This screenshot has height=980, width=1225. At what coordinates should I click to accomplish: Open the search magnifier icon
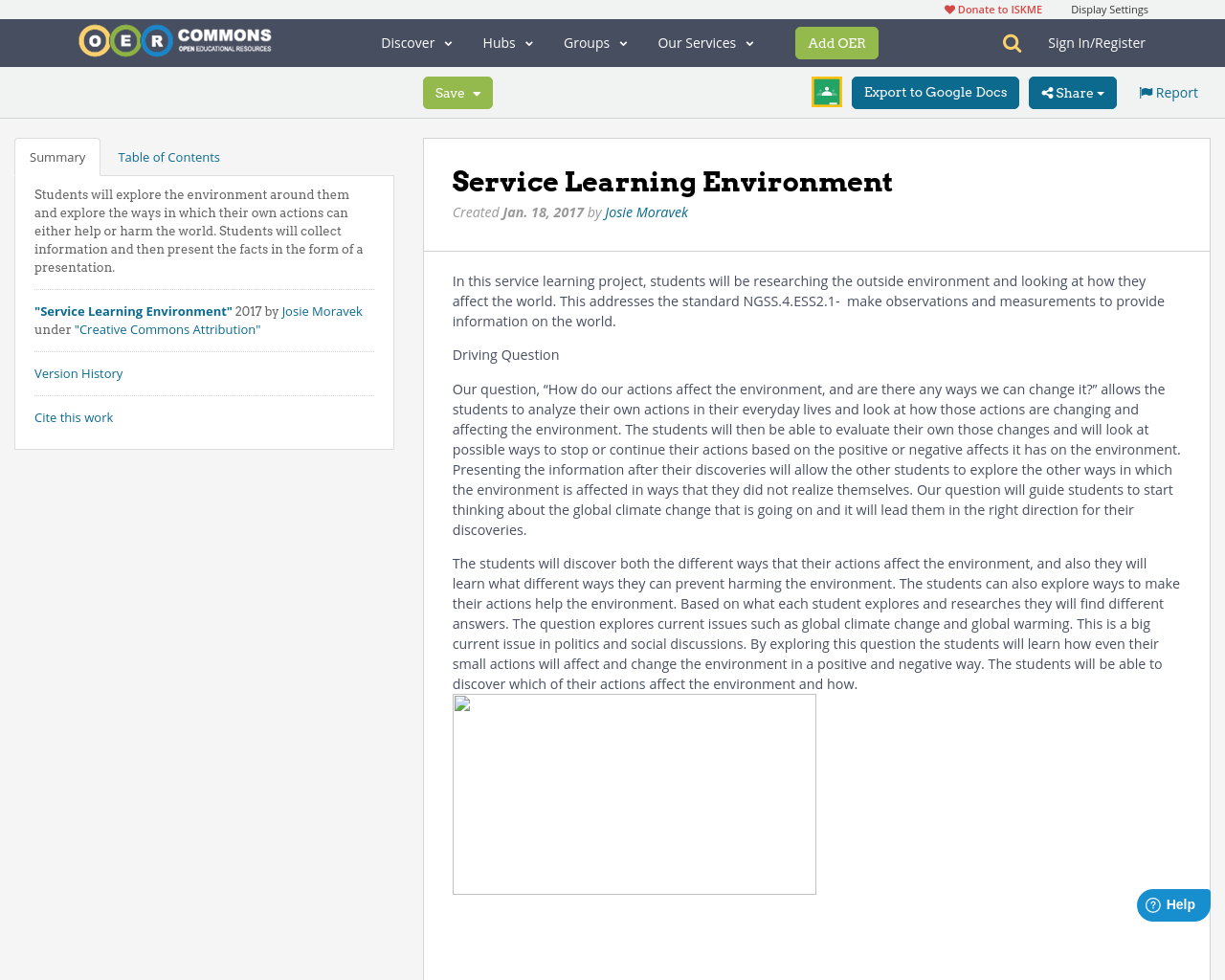click(1012, 43)
